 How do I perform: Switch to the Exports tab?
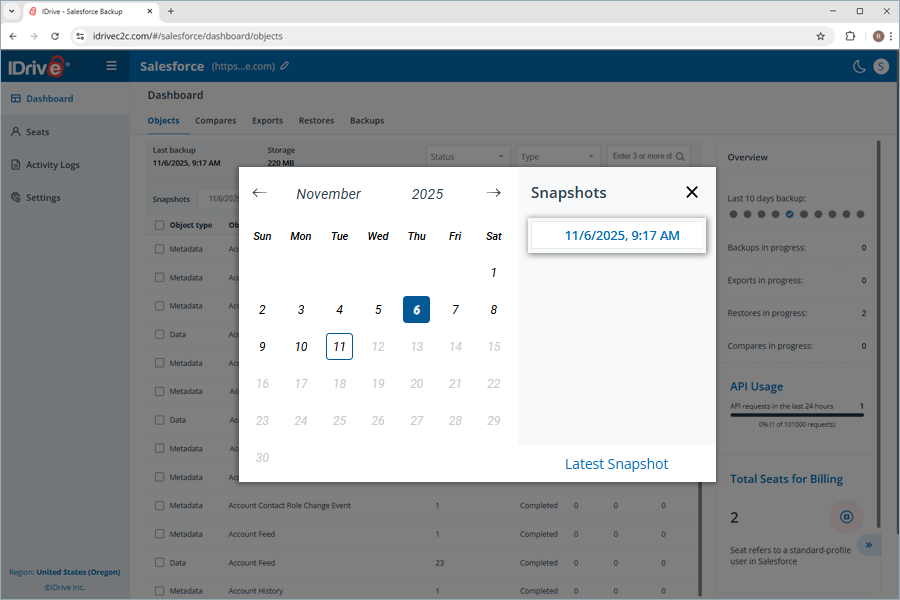pos(267,121)
